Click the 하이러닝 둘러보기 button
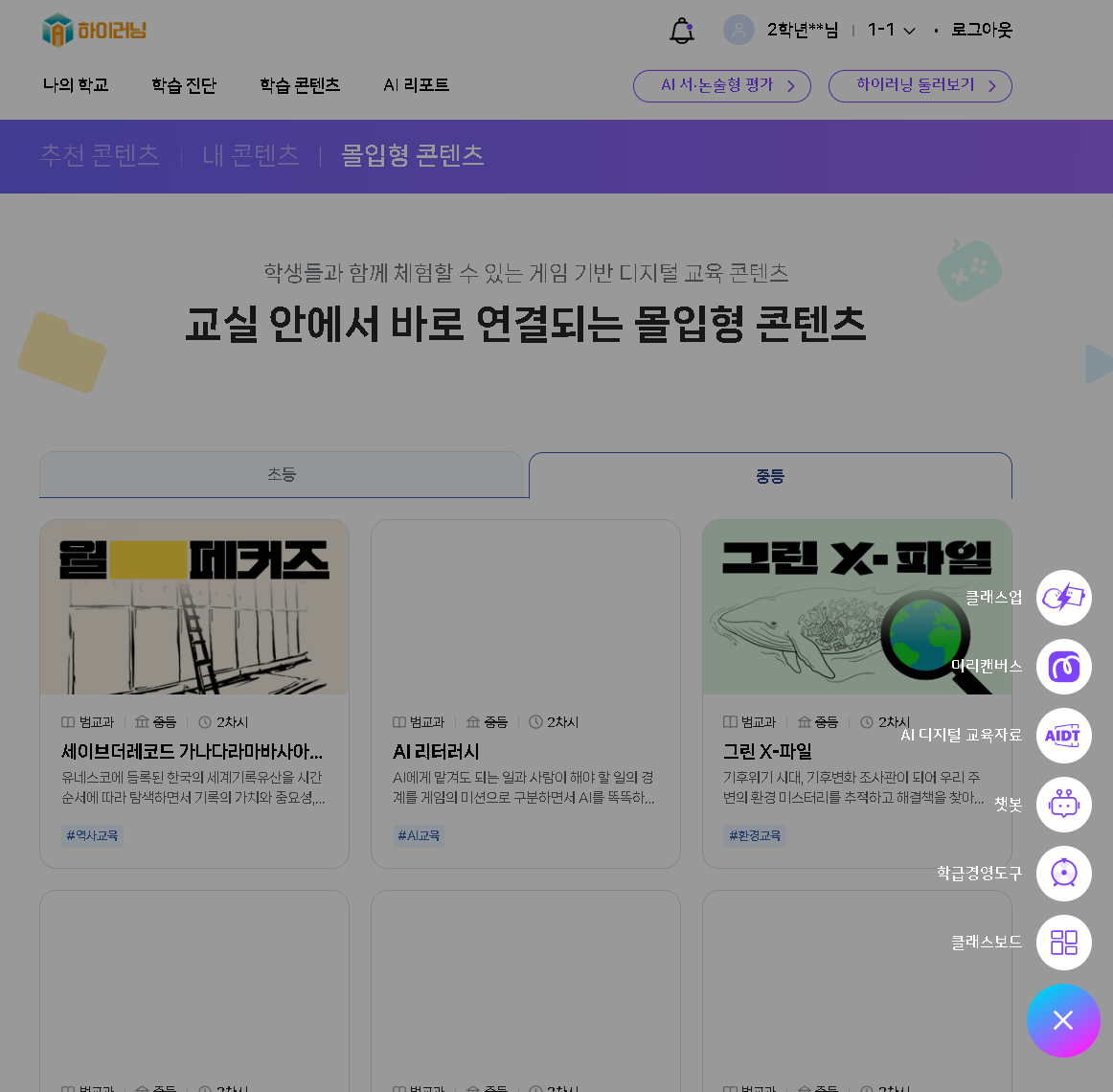 click(920, 86)
